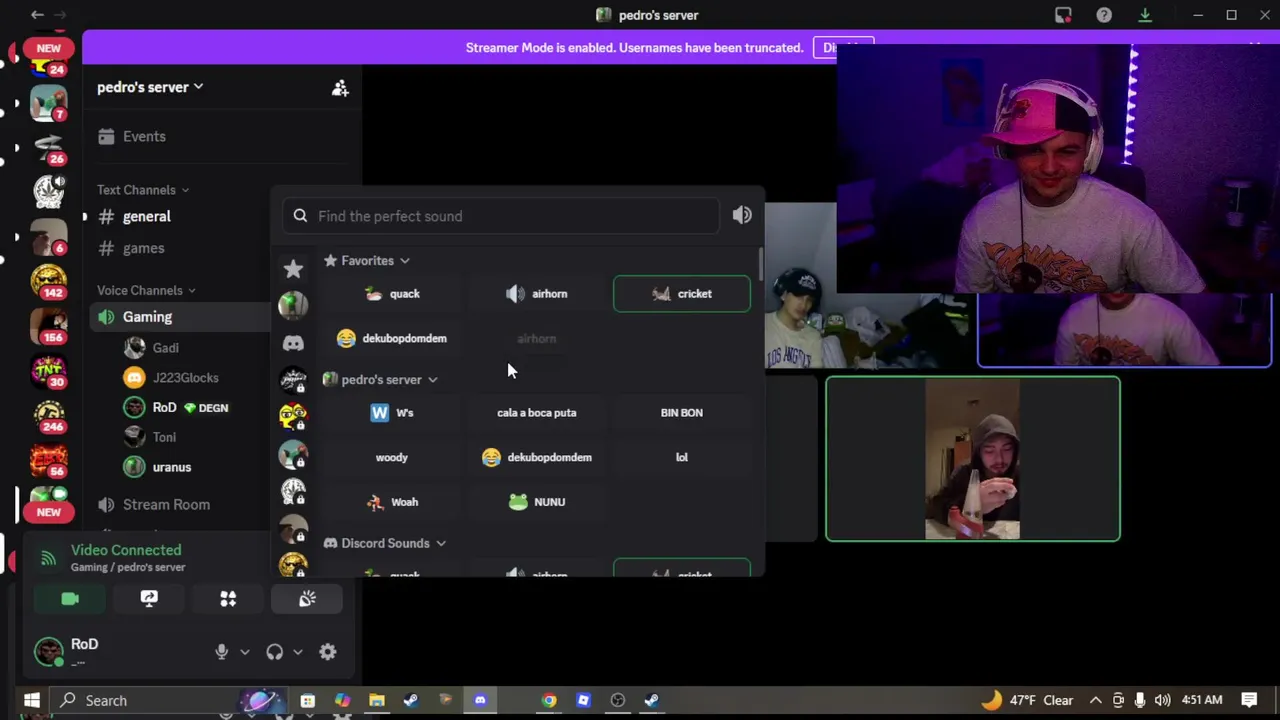Toggle the camera button in voice panel
This screenshot has width=1280, height=720.
(x=70, y=599)
